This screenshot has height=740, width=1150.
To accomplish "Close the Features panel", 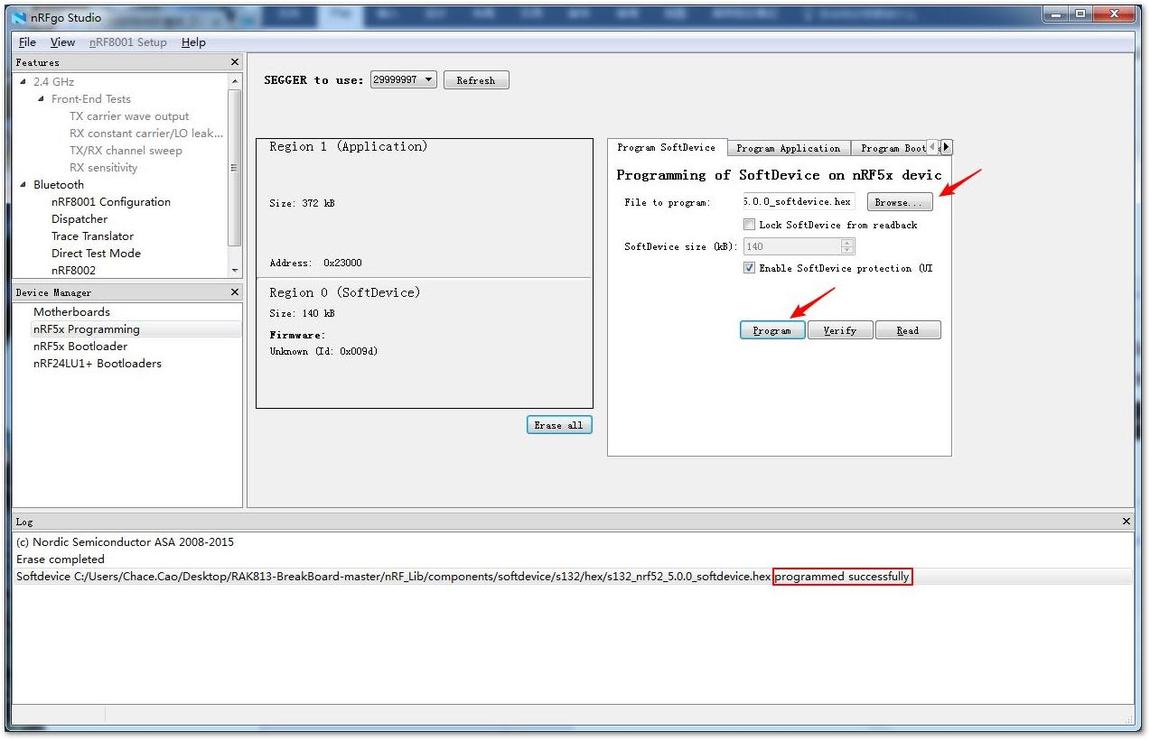I will click(x=235, y=62).
